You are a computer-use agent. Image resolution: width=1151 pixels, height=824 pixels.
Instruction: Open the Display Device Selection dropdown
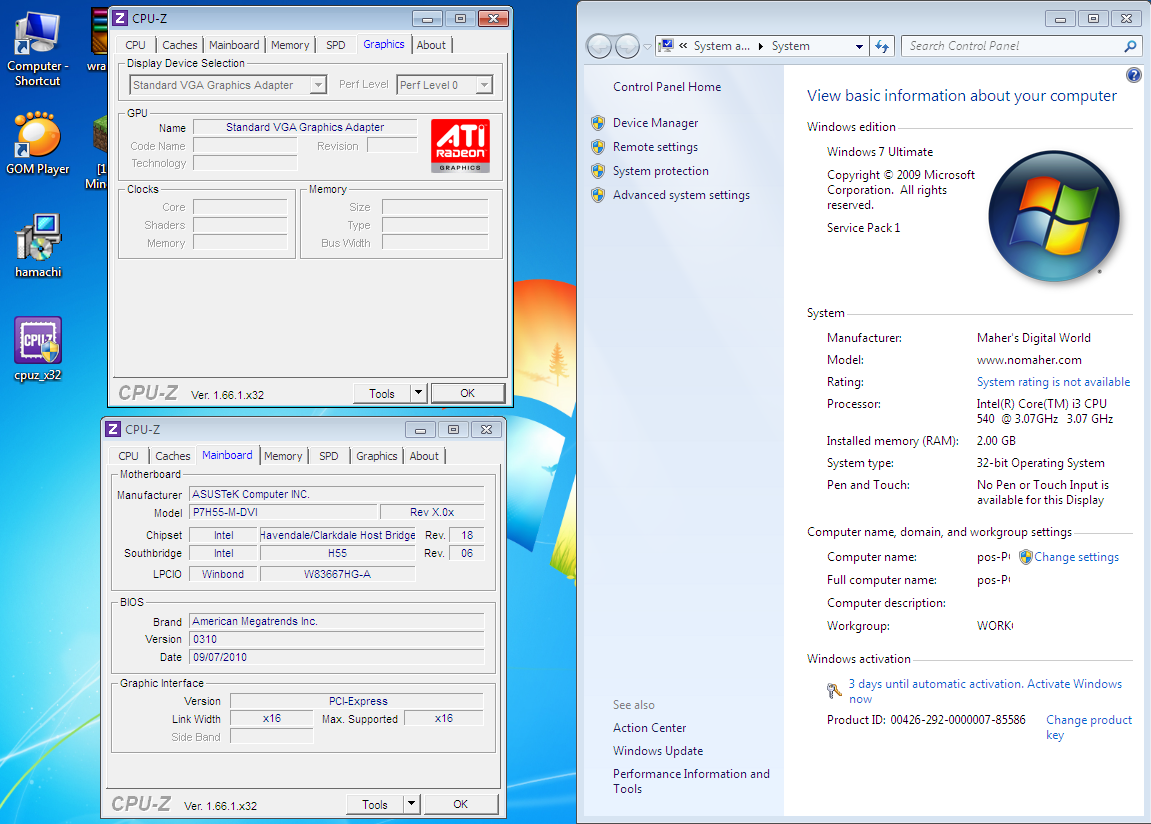coord(318,85)
